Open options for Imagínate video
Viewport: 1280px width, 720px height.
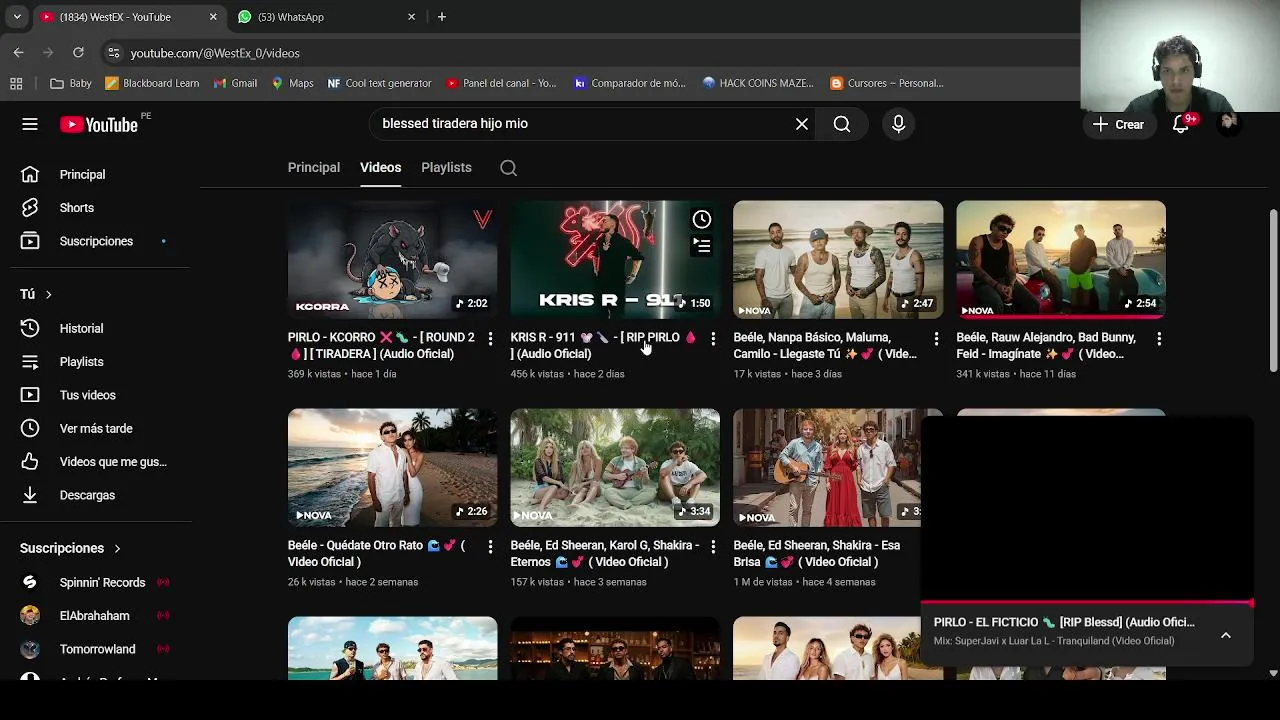click(1159, 339)
